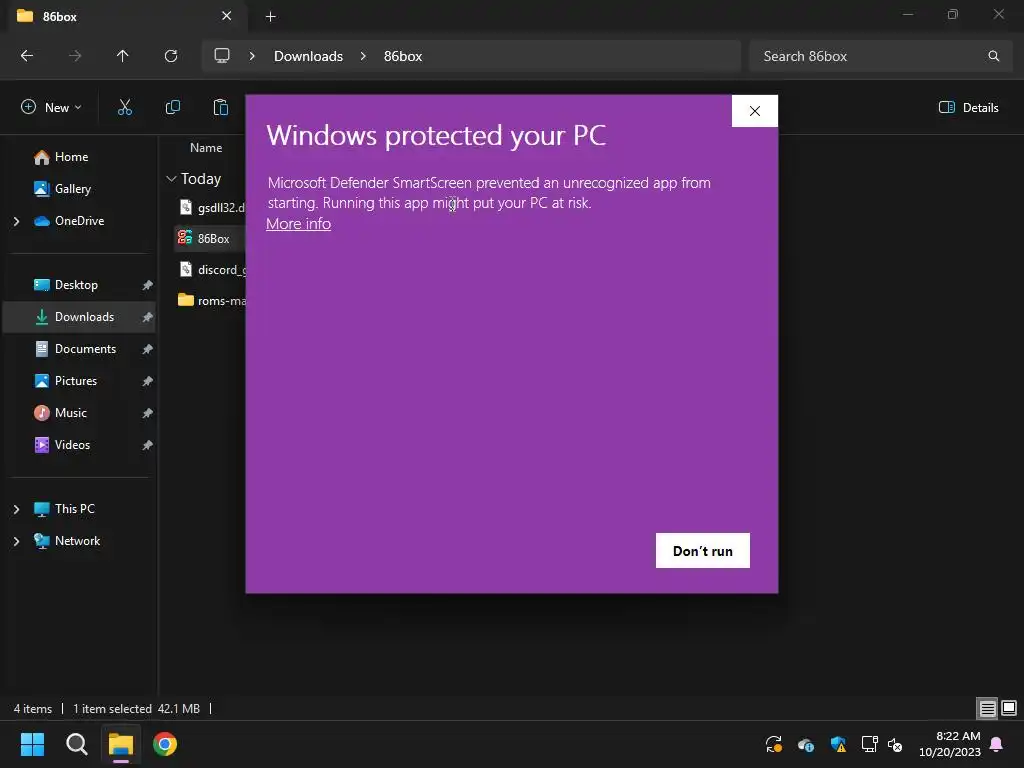The width and height of the screenshot is (1024, 768).
Task: Click the Copy icon in toolbar
Action: [x=173, y=107]
